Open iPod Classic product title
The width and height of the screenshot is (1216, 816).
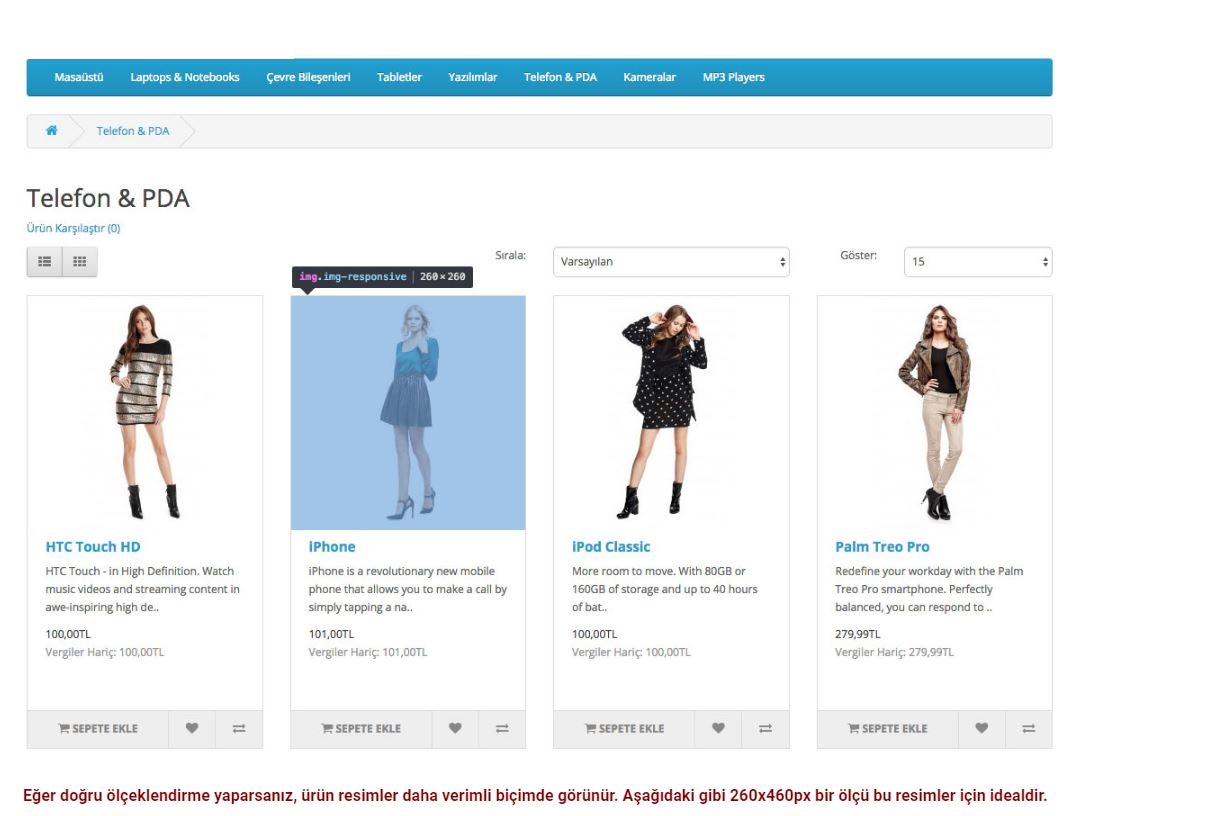[x=611, y=547]
